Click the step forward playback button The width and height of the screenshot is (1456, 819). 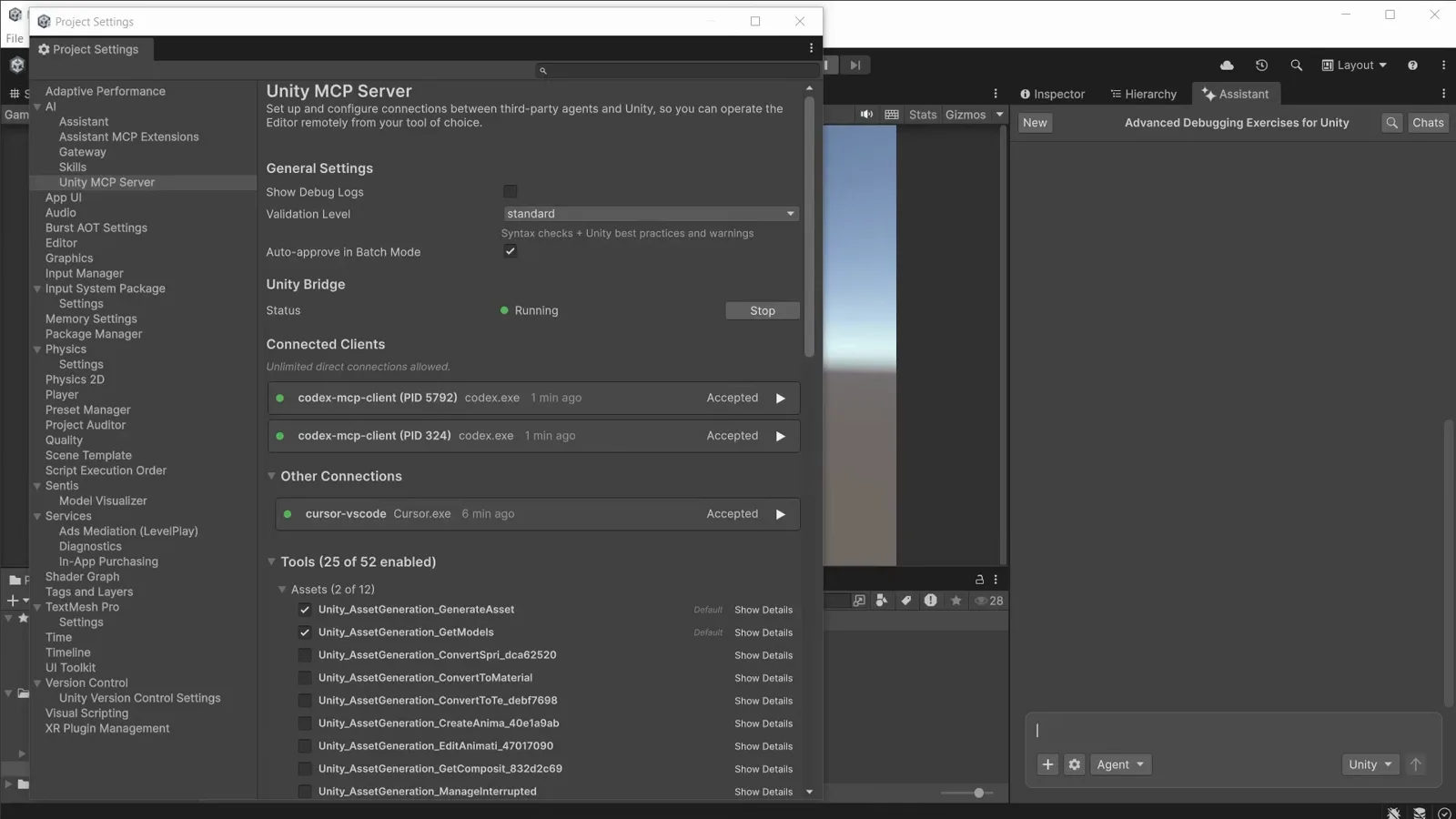pos(854,66)
